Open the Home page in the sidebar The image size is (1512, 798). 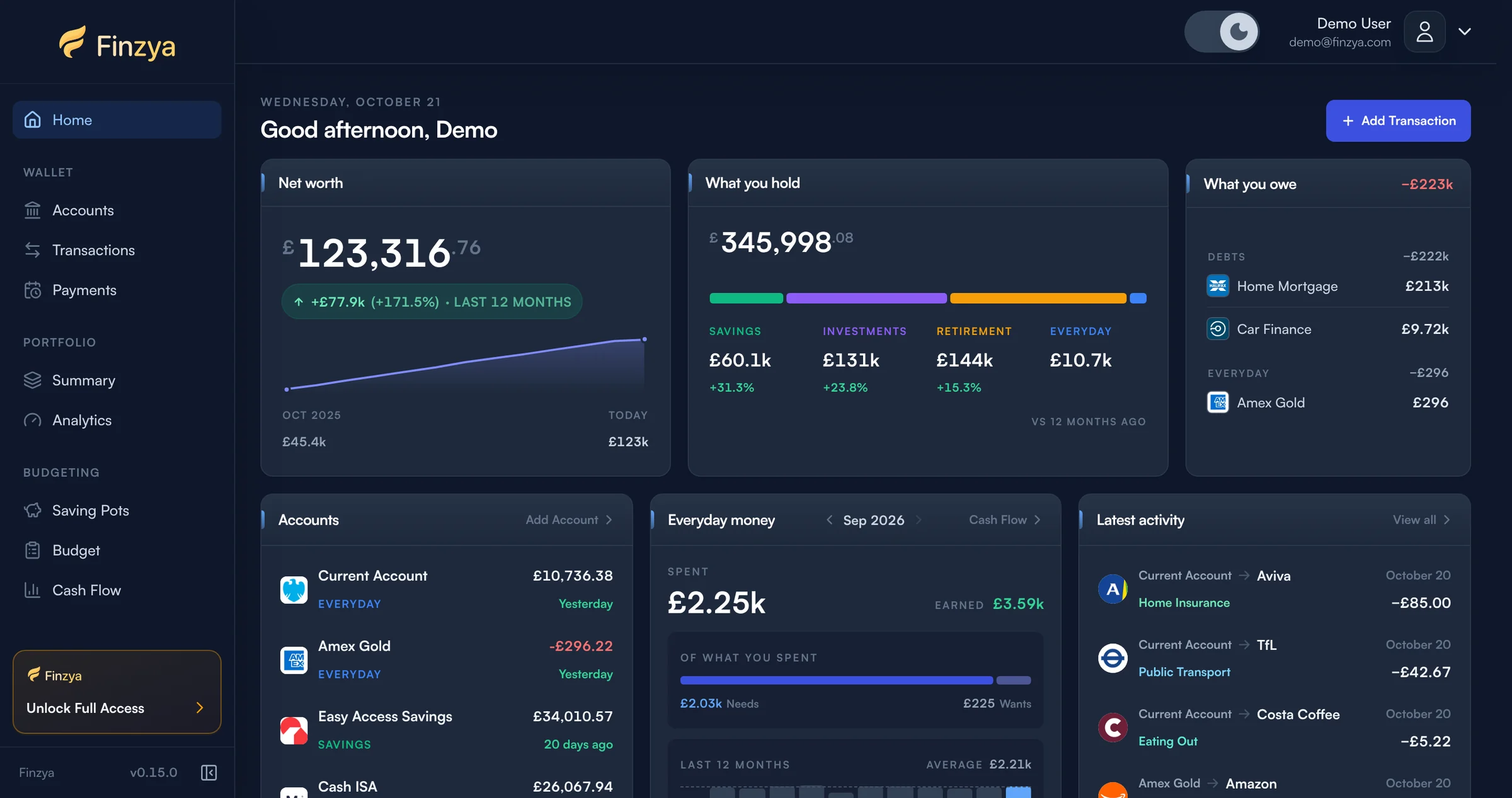[117, 120]
